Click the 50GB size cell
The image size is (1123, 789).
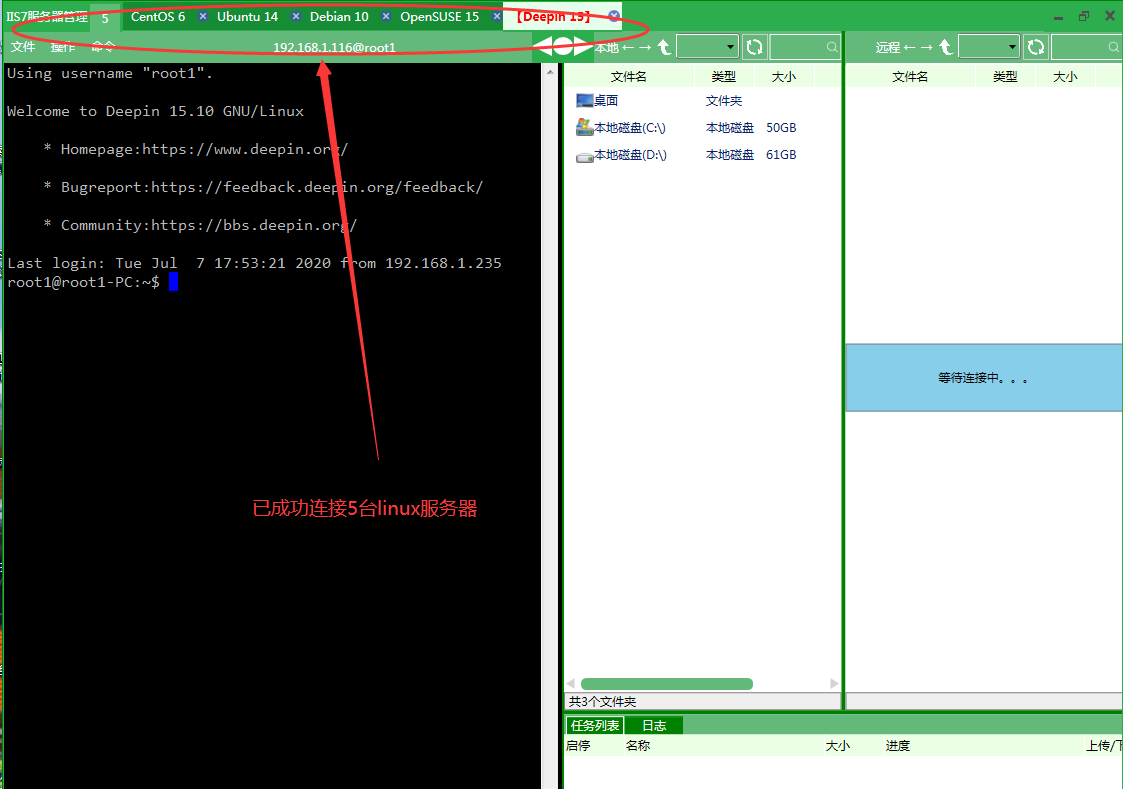(781, 127)
